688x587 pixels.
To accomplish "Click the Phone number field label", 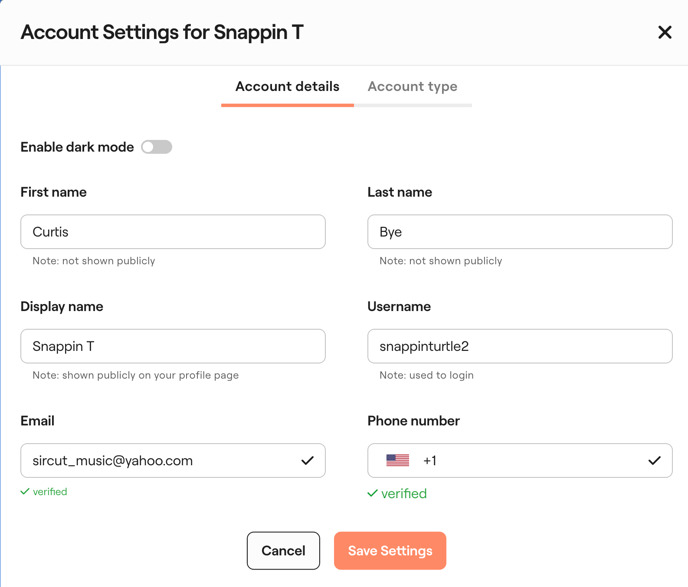I will [413, 421].
